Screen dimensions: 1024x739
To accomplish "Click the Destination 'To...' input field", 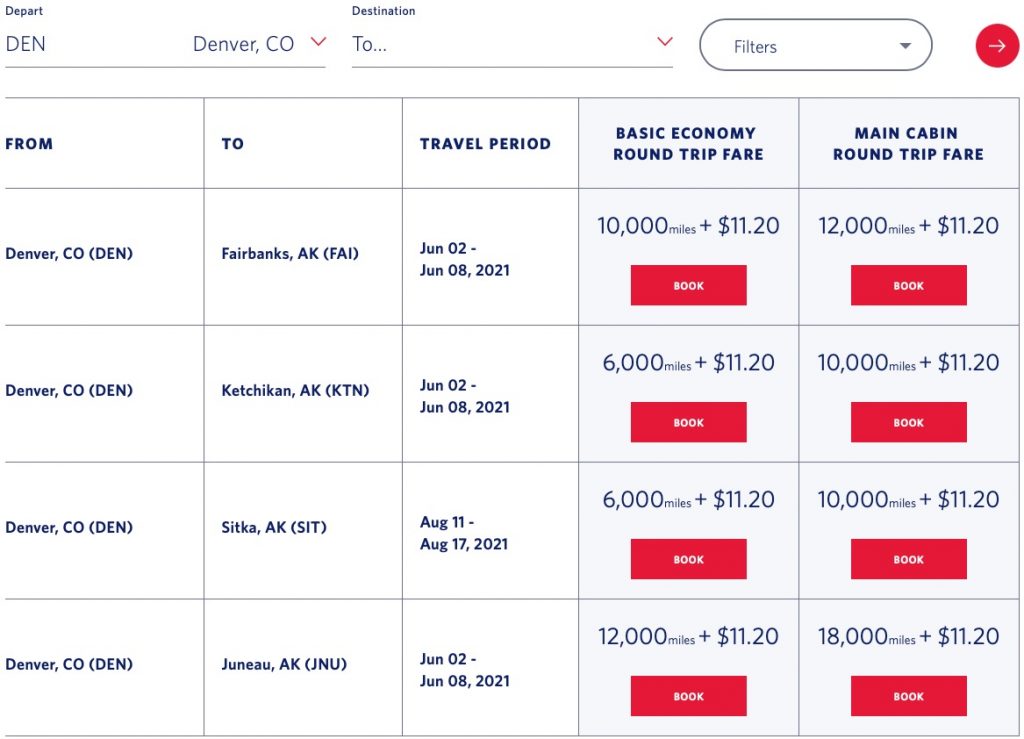I will click(500, 45).
